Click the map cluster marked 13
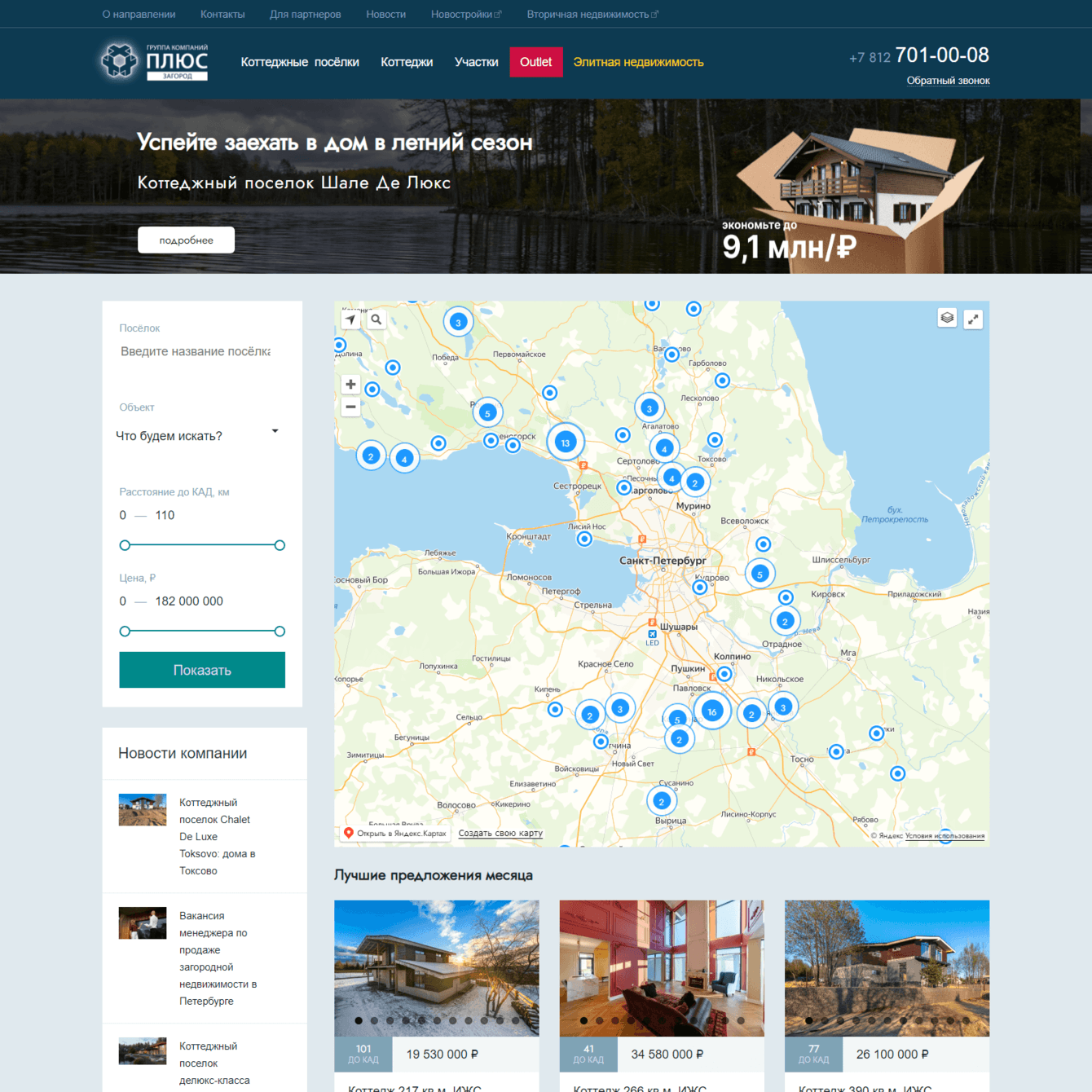1092x1092 pixels. tap(566, 443)
